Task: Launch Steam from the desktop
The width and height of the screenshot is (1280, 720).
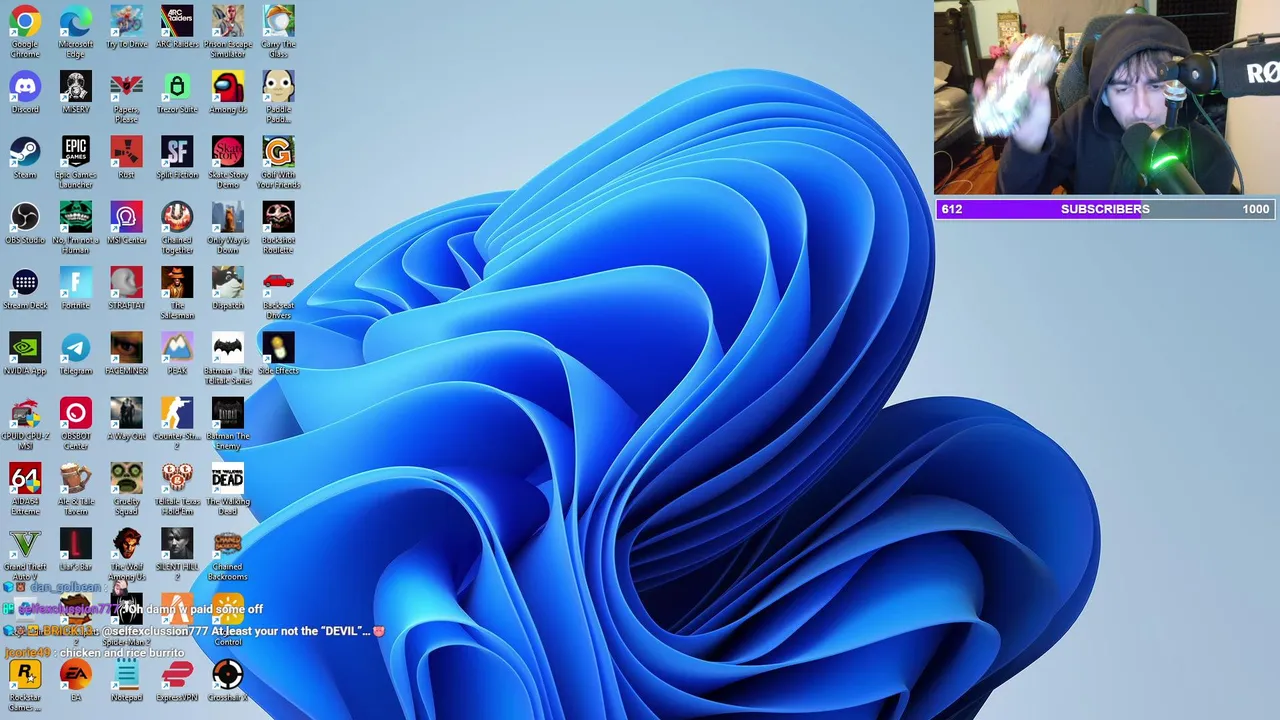Action: tap(25, 158)
